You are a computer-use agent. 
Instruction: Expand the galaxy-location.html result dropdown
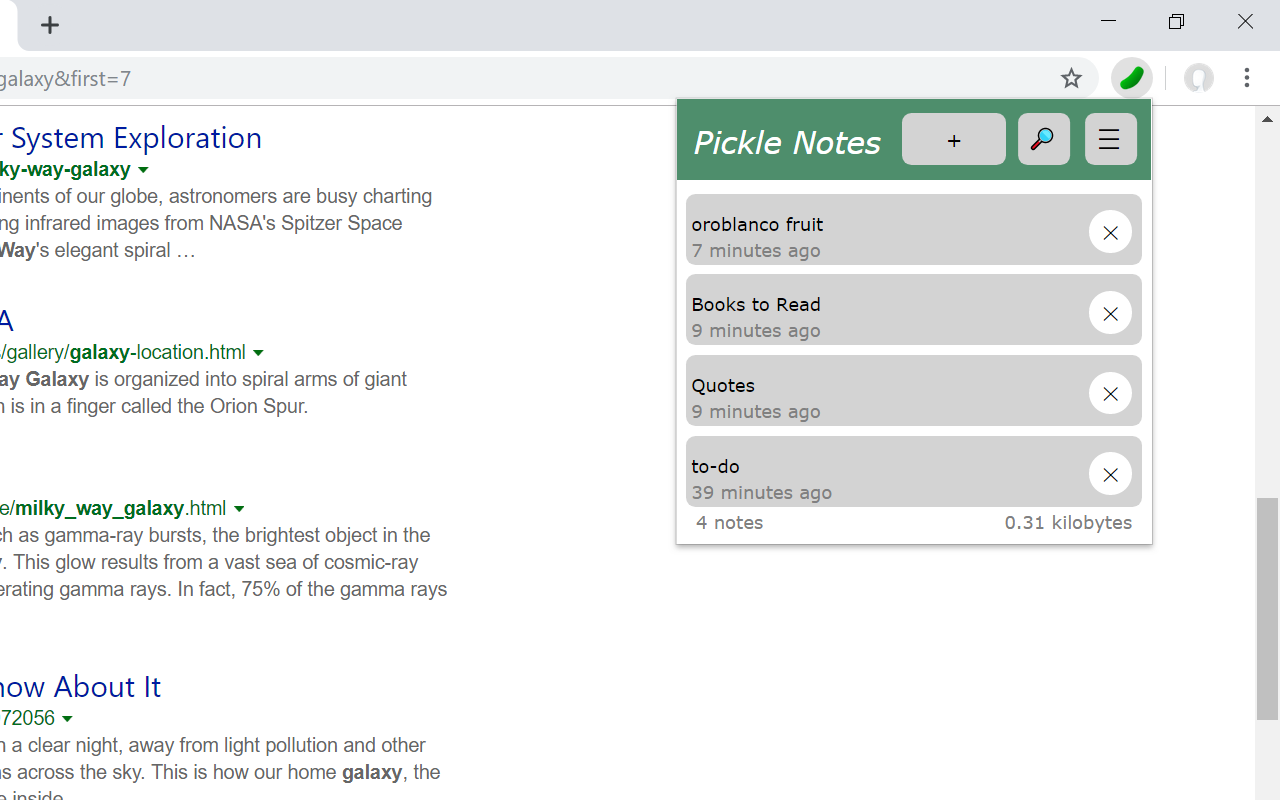coord(259,352)
